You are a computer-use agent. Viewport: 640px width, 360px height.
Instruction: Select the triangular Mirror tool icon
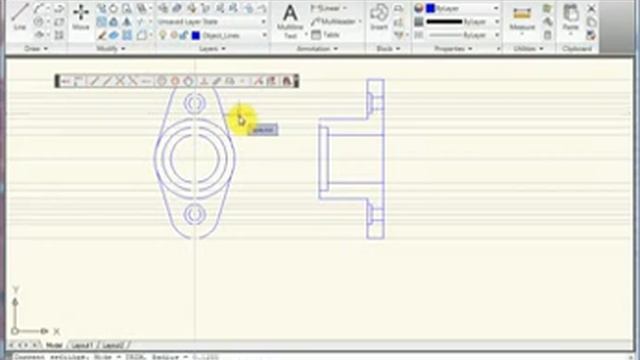(x=127, y=22)
